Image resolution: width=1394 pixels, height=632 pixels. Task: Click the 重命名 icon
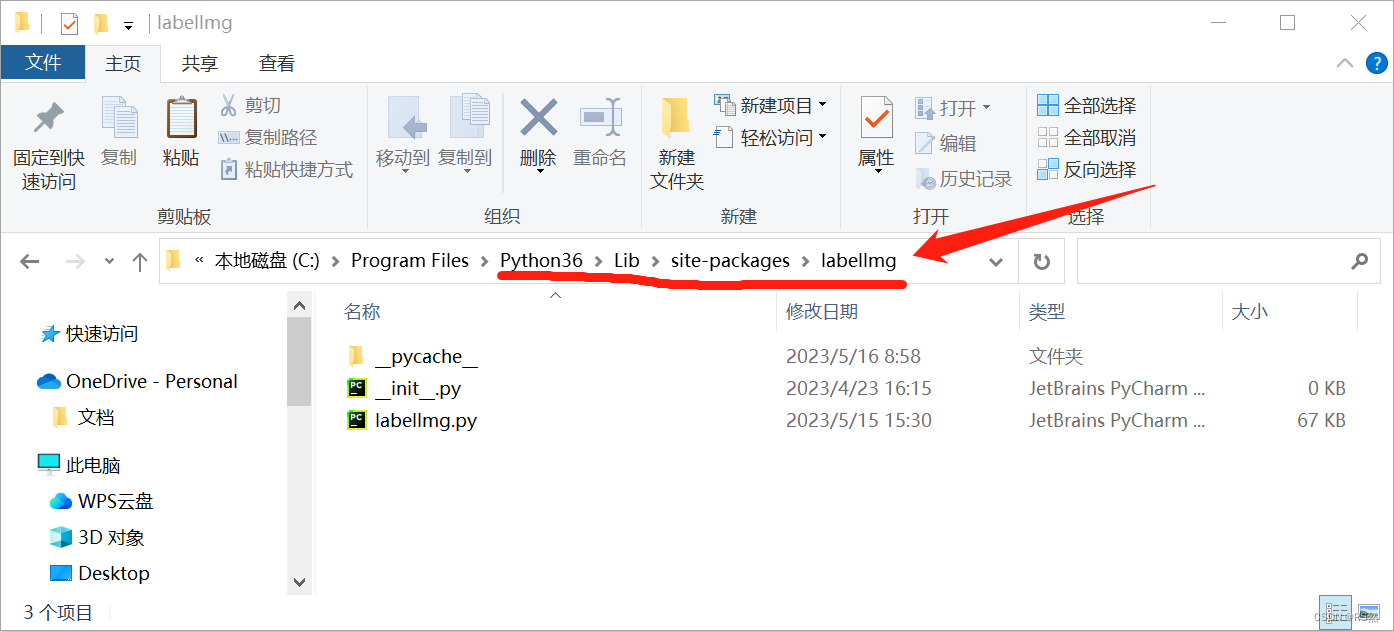coord(600,118)
